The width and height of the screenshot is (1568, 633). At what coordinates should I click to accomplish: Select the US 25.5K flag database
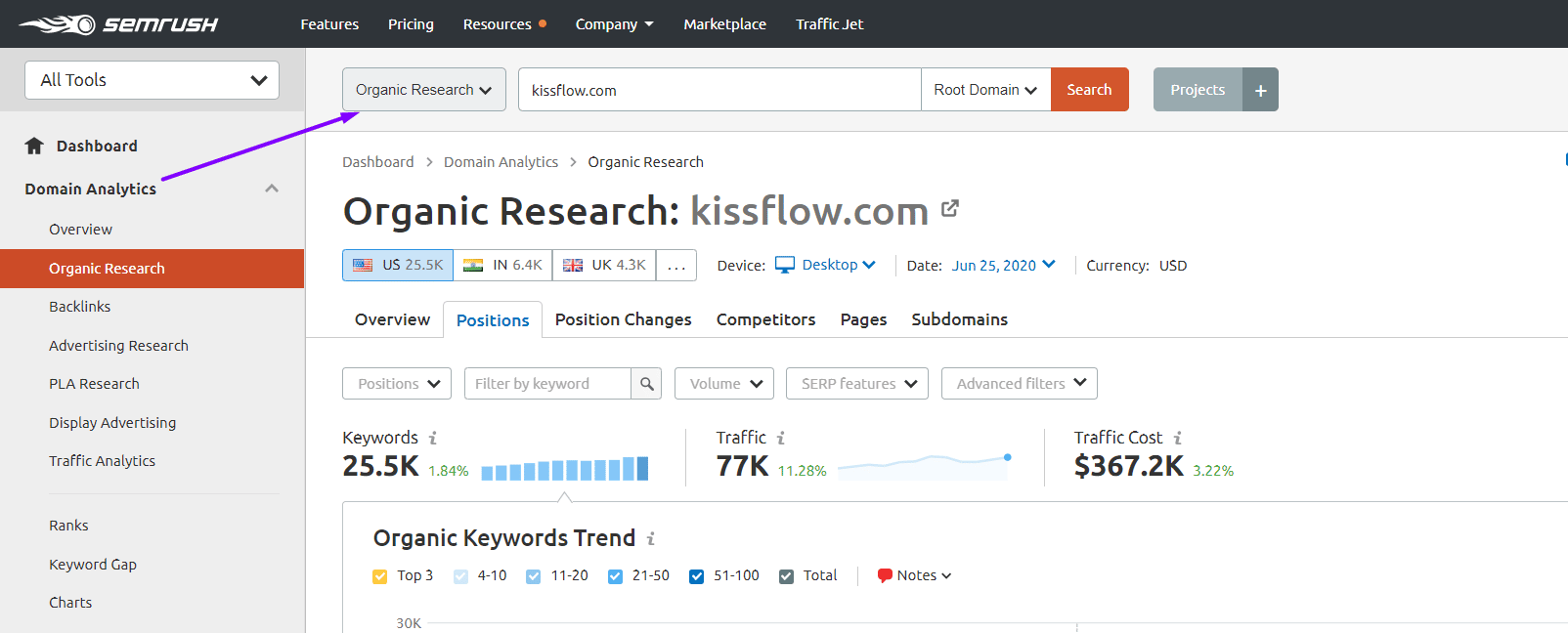pos(398,265)
